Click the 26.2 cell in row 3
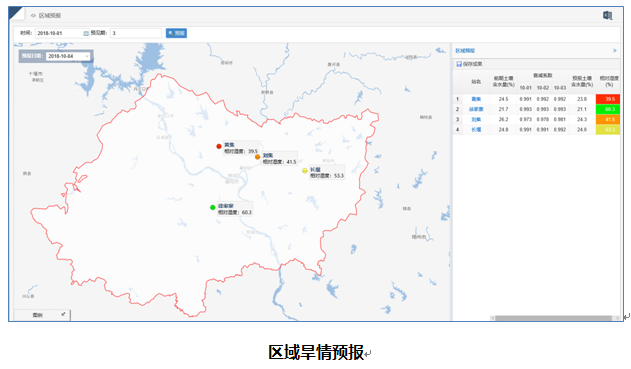The width and height of the screenshot is (631, 369). pos(503,120)
